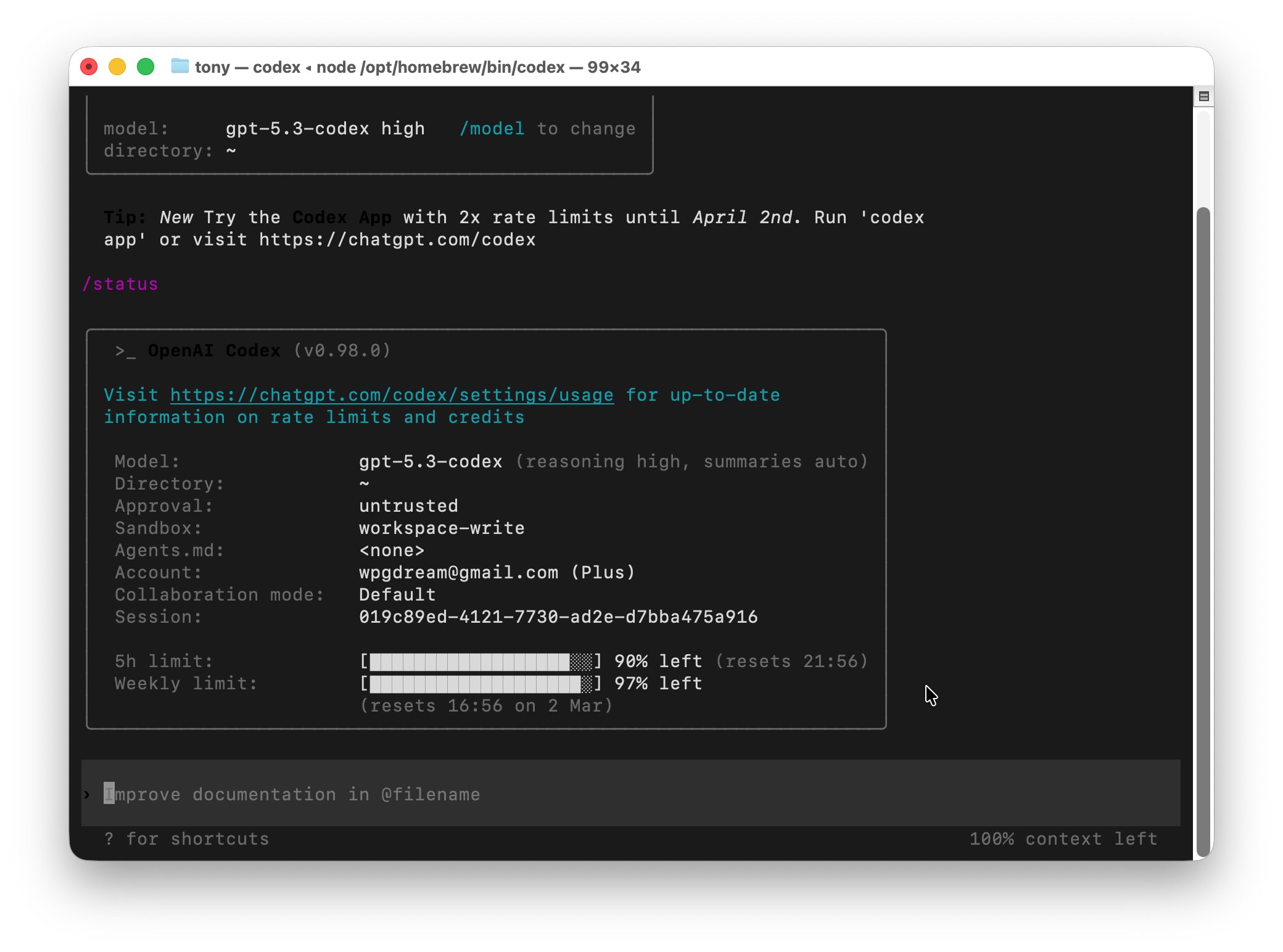Click the /model command text
Viewport: 1283px width, 952px height.
point(492,129)
